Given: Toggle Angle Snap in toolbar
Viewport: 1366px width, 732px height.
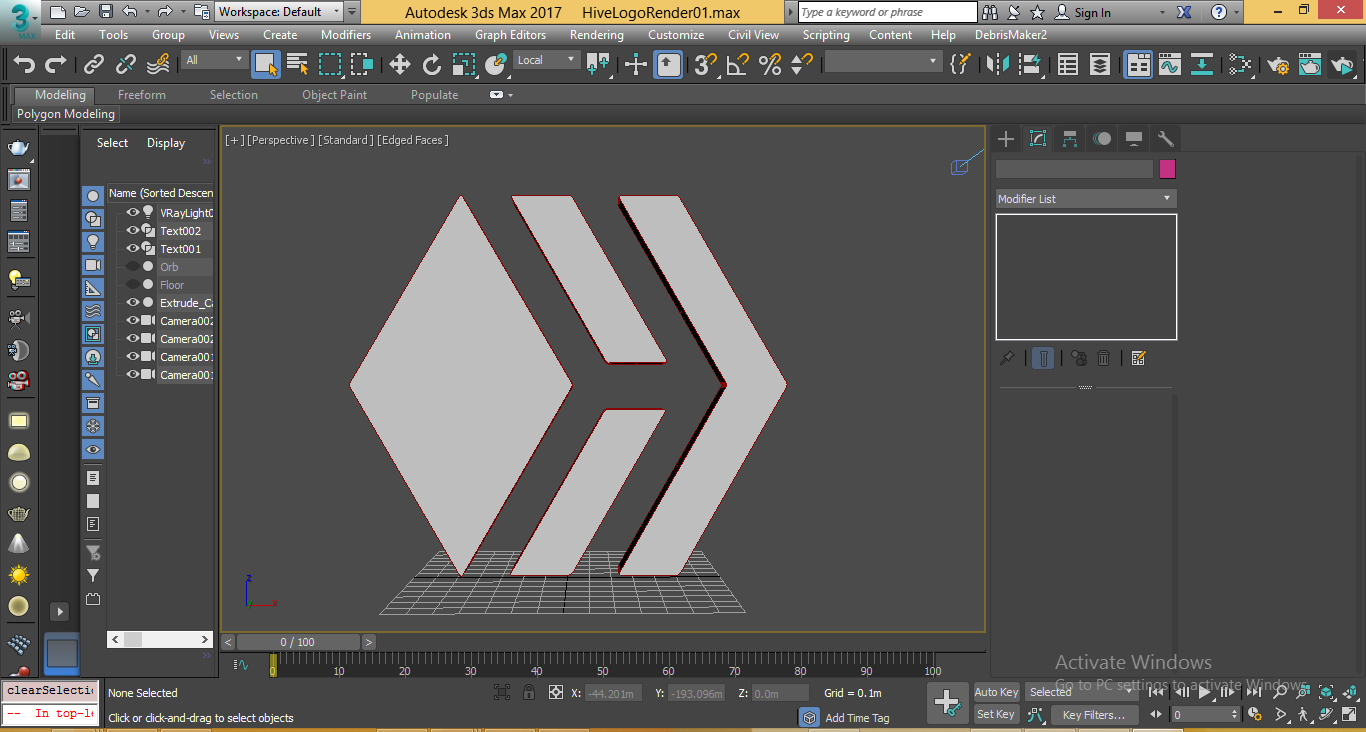Looking at the screenshot, I should [x=738, y=65].
